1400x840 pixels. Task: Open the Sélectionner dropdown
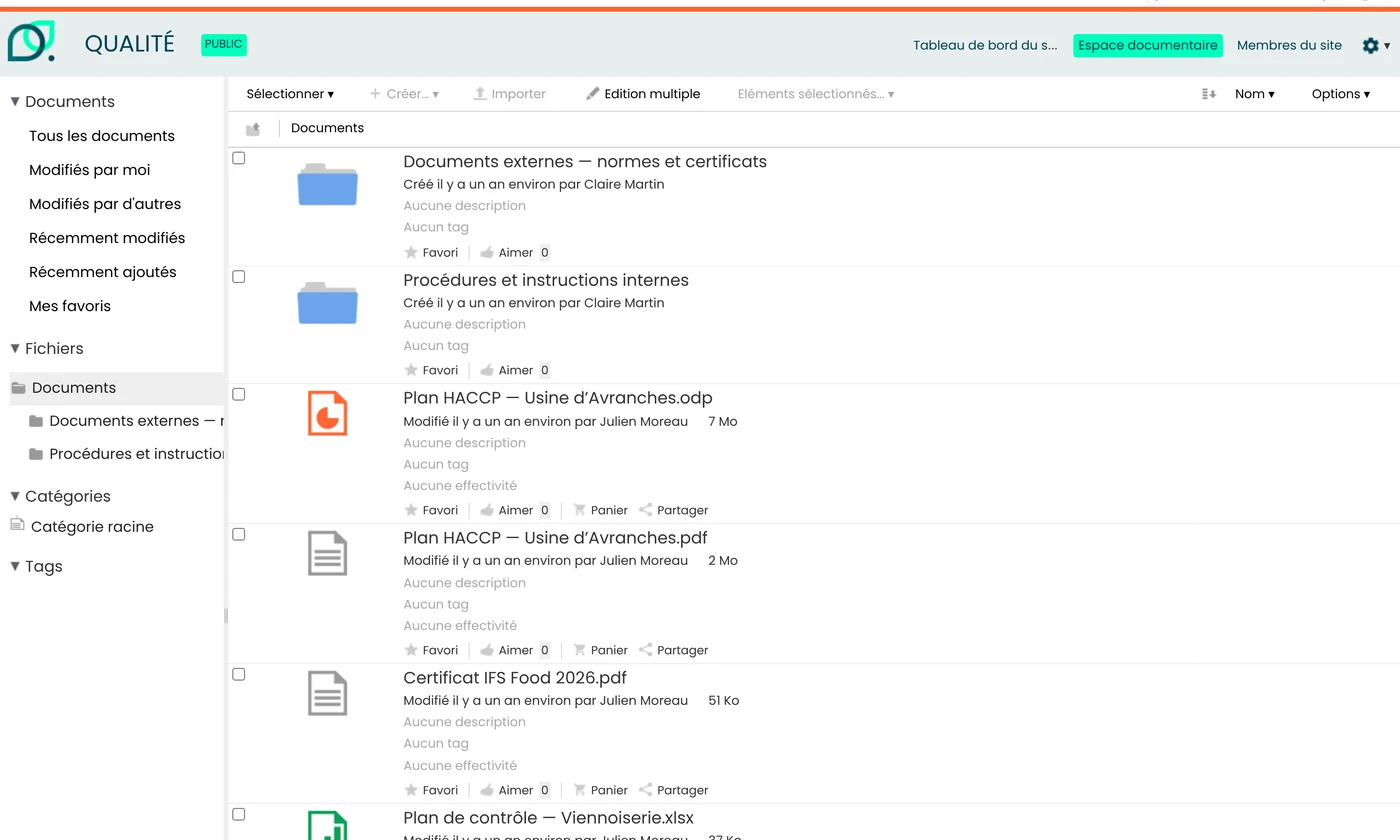click(x=290, y=94)
